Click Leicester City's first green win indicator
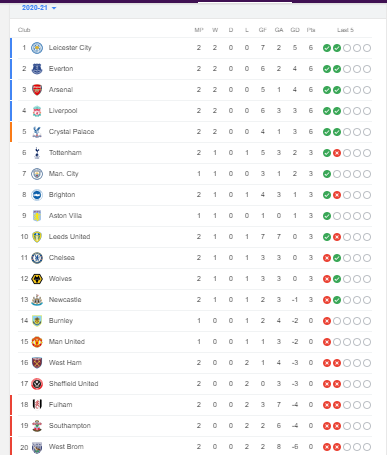This screenshot has width=390, height=455. click(327, 48)
